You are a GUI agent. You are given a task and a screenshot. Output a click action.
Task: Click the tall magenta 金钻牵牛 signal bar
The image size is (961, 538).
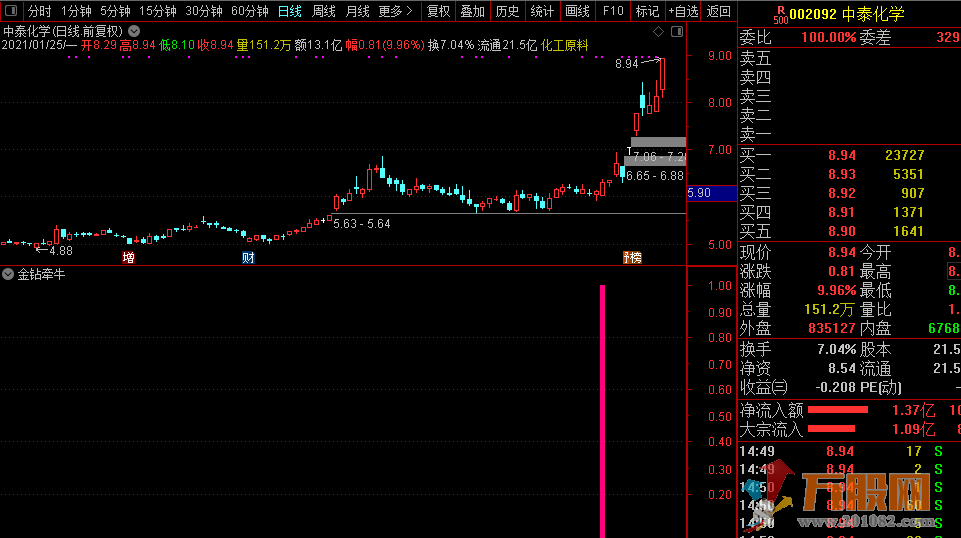(602, 410)
